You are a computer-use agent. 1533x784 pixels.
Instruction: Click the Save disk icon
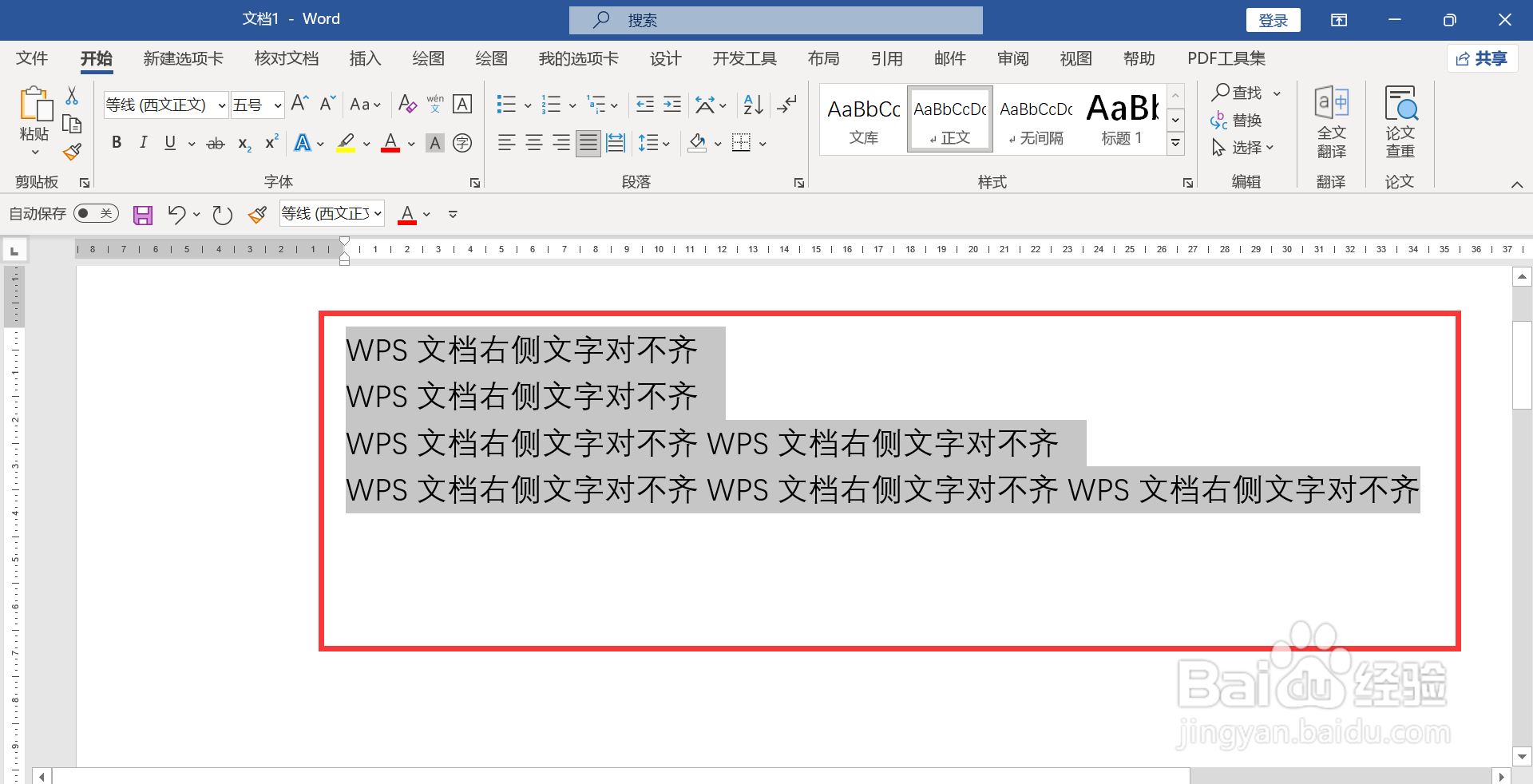coord(143,214)
